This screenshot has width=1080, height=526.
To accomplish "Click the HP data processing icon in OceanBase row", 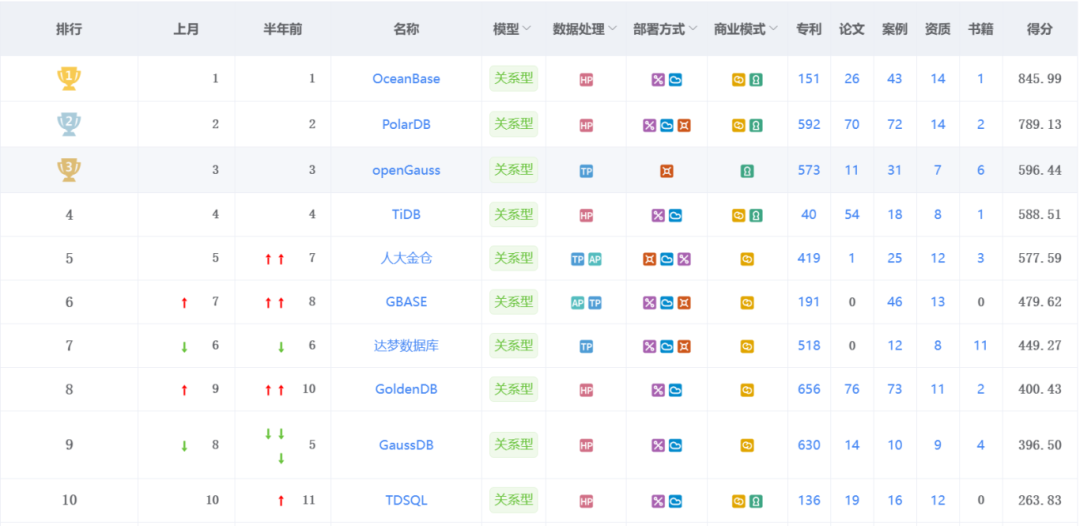I will [586, 80].
